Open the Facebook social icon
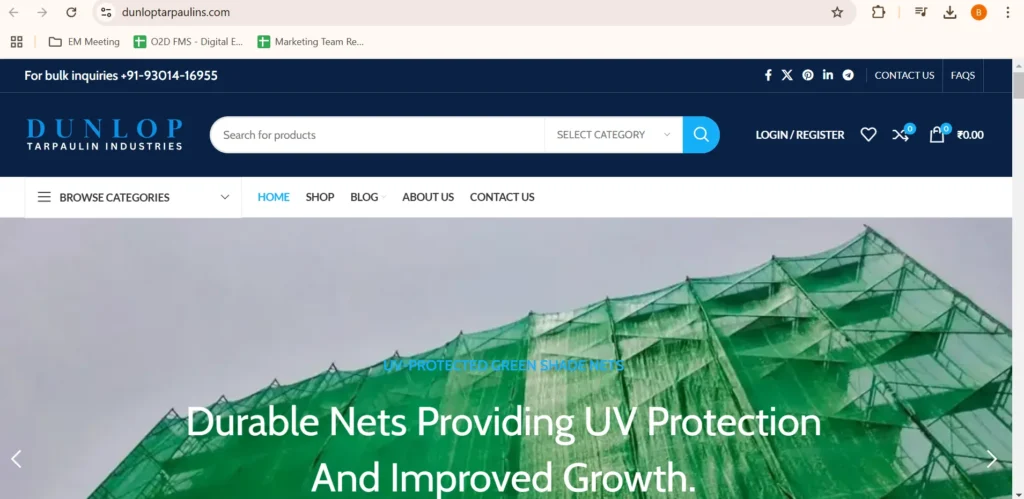The height and width of the screenshot is (499, 1024). (x=768, y=75)
